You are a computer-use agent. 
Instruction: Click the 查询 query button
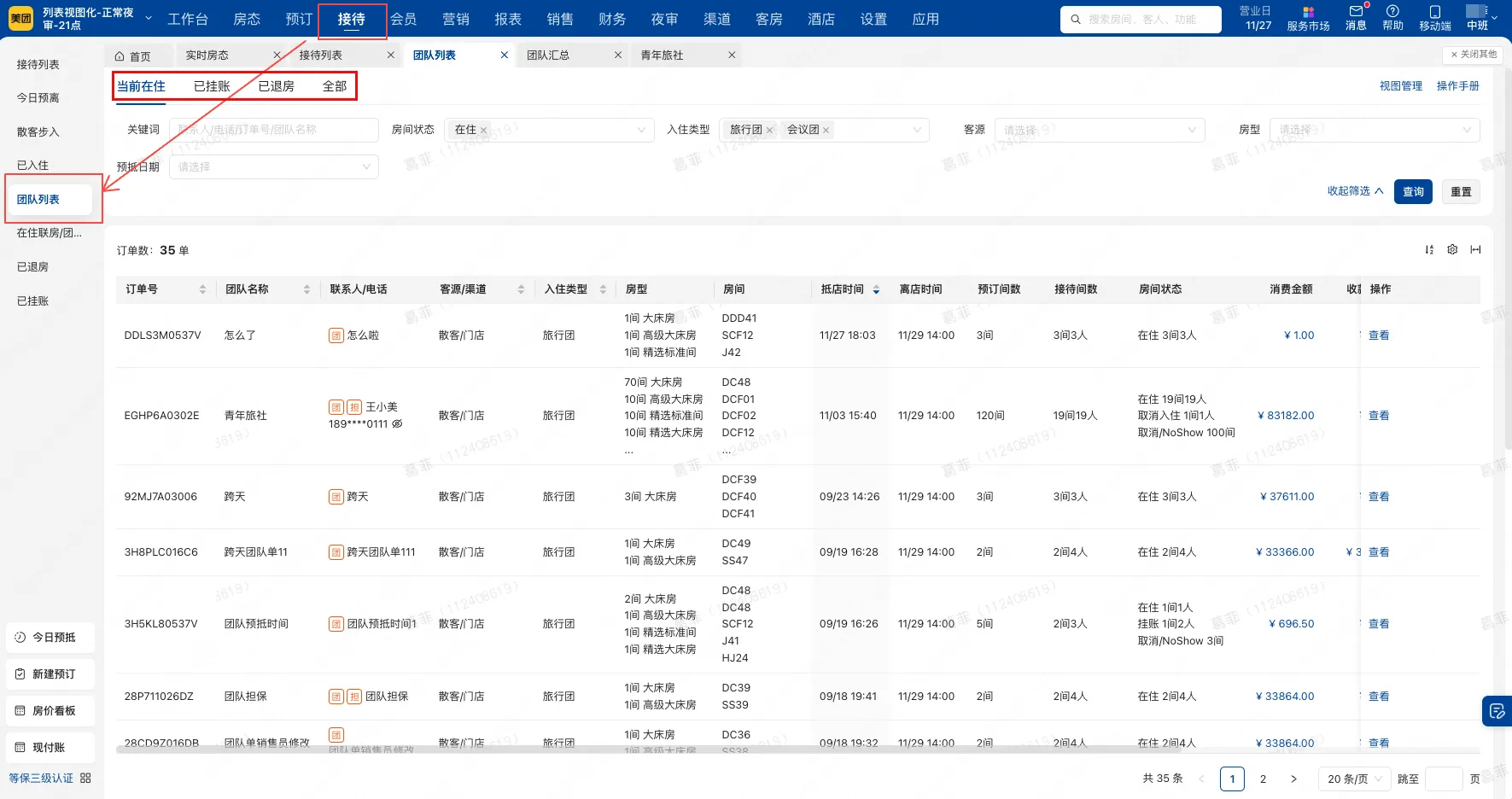(x=1413, y=191)
